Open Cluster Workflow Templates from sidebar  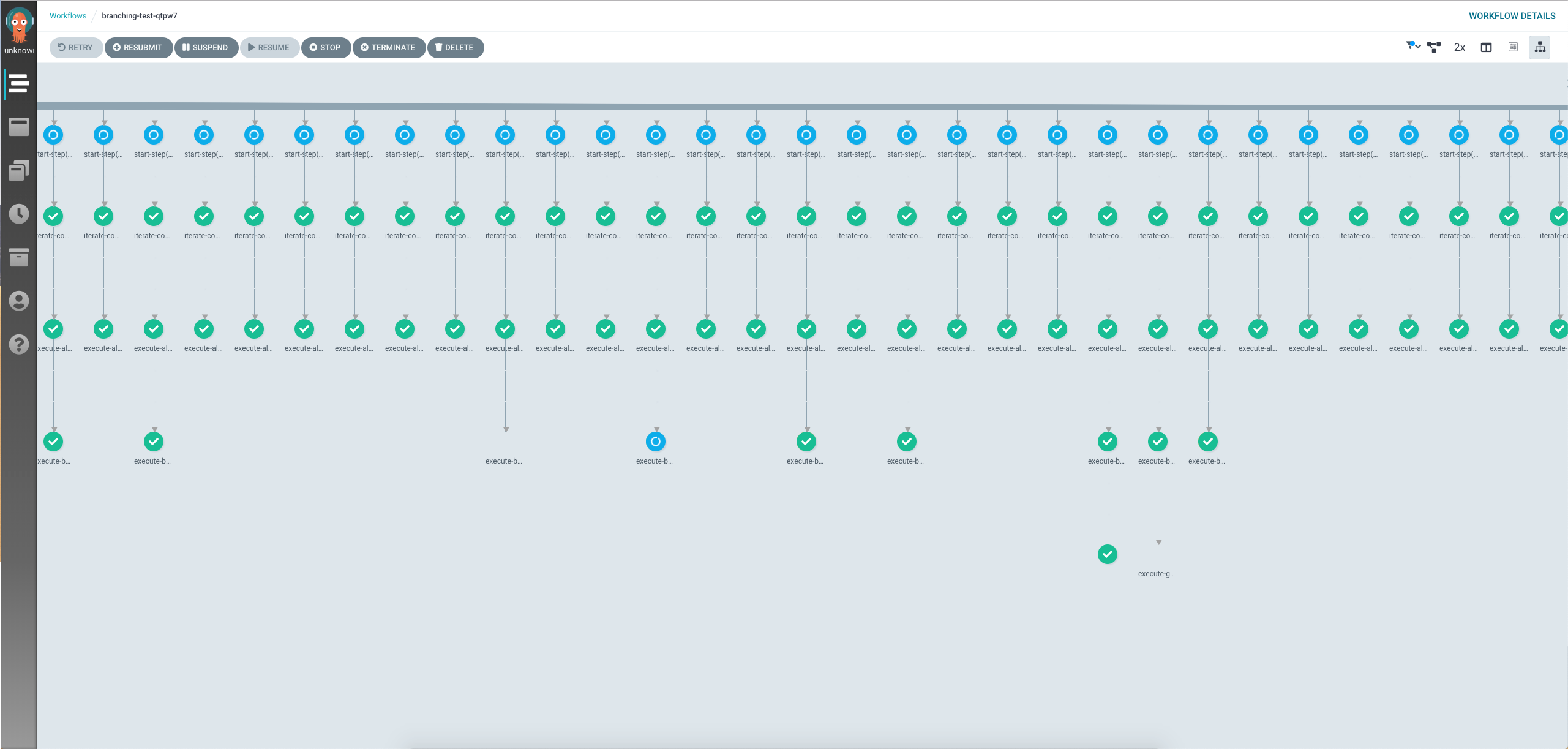[x=18, y=170]
